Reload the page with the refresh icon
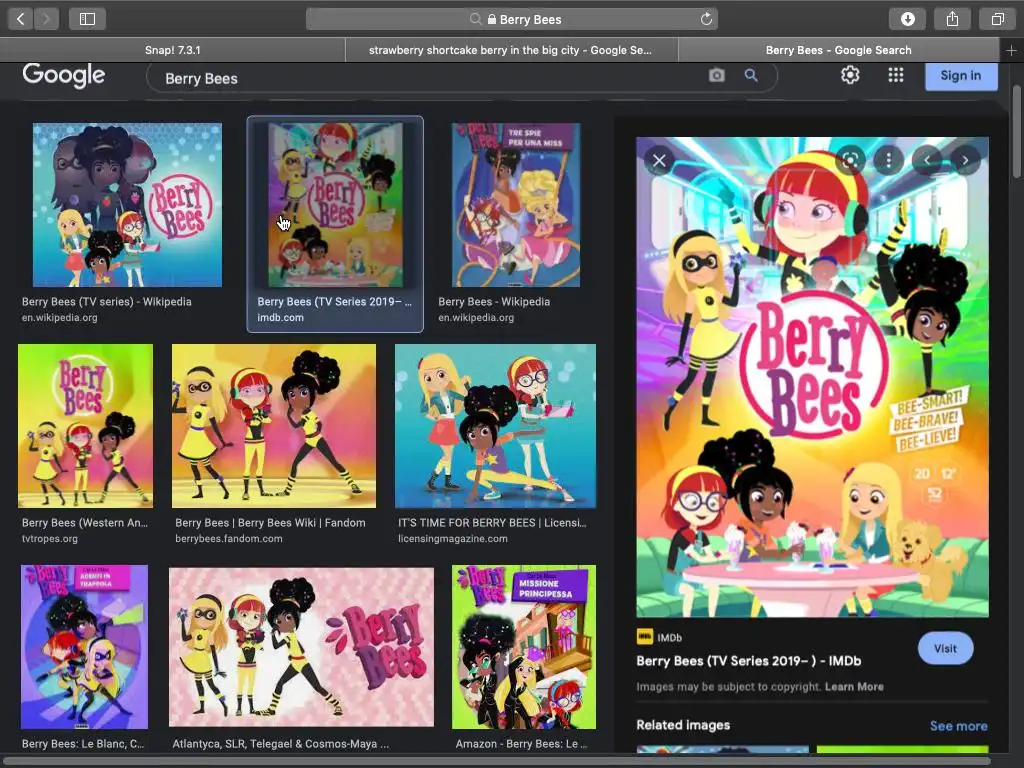The image size is (1024, 768). point(706,19)
